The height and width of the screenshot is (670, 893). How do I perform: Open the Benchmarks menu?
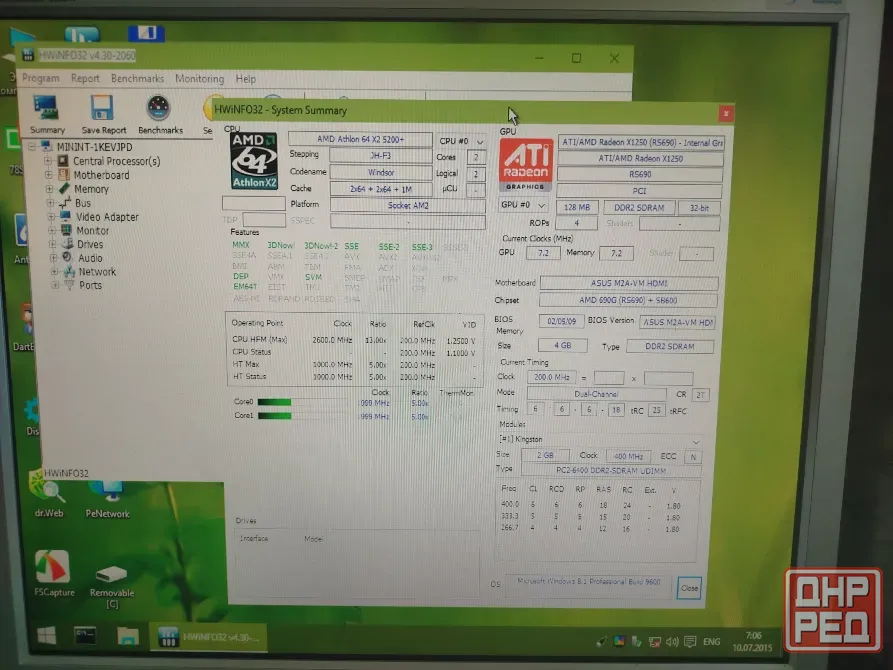coord(137,78)
